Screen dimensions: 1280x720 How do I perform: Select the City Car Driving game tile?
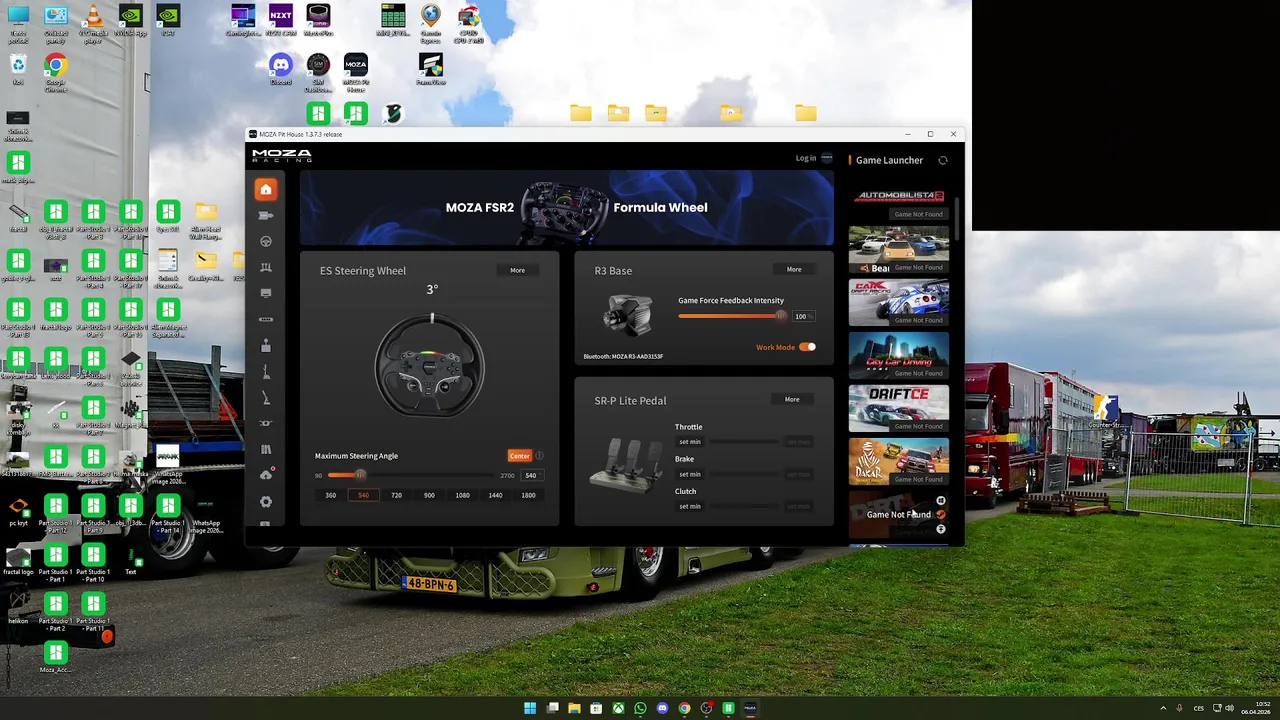[x=898, y=353]
